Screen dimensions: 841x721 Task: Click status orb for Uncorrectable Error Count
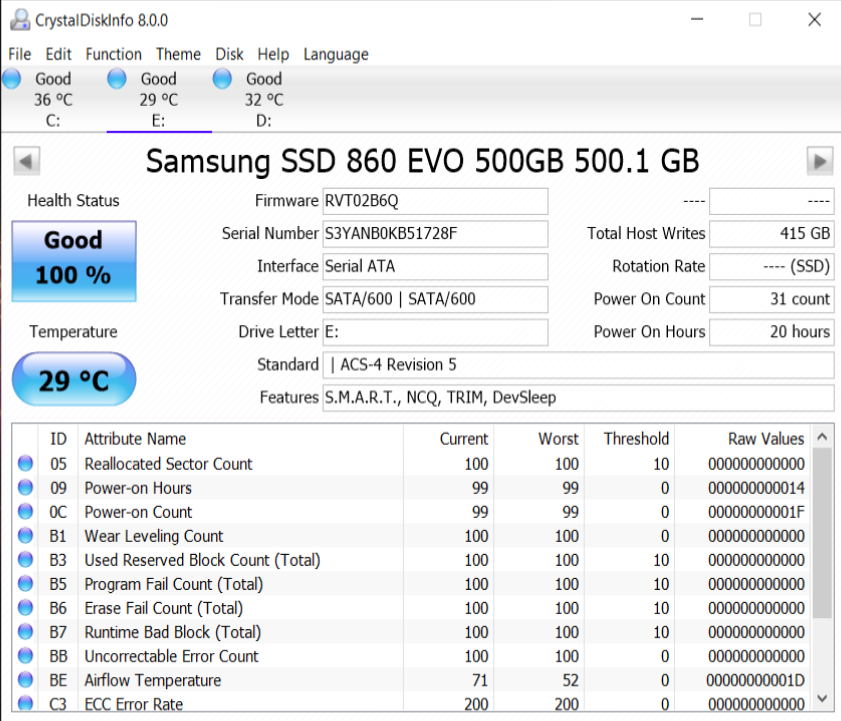[x=25, y=656]
